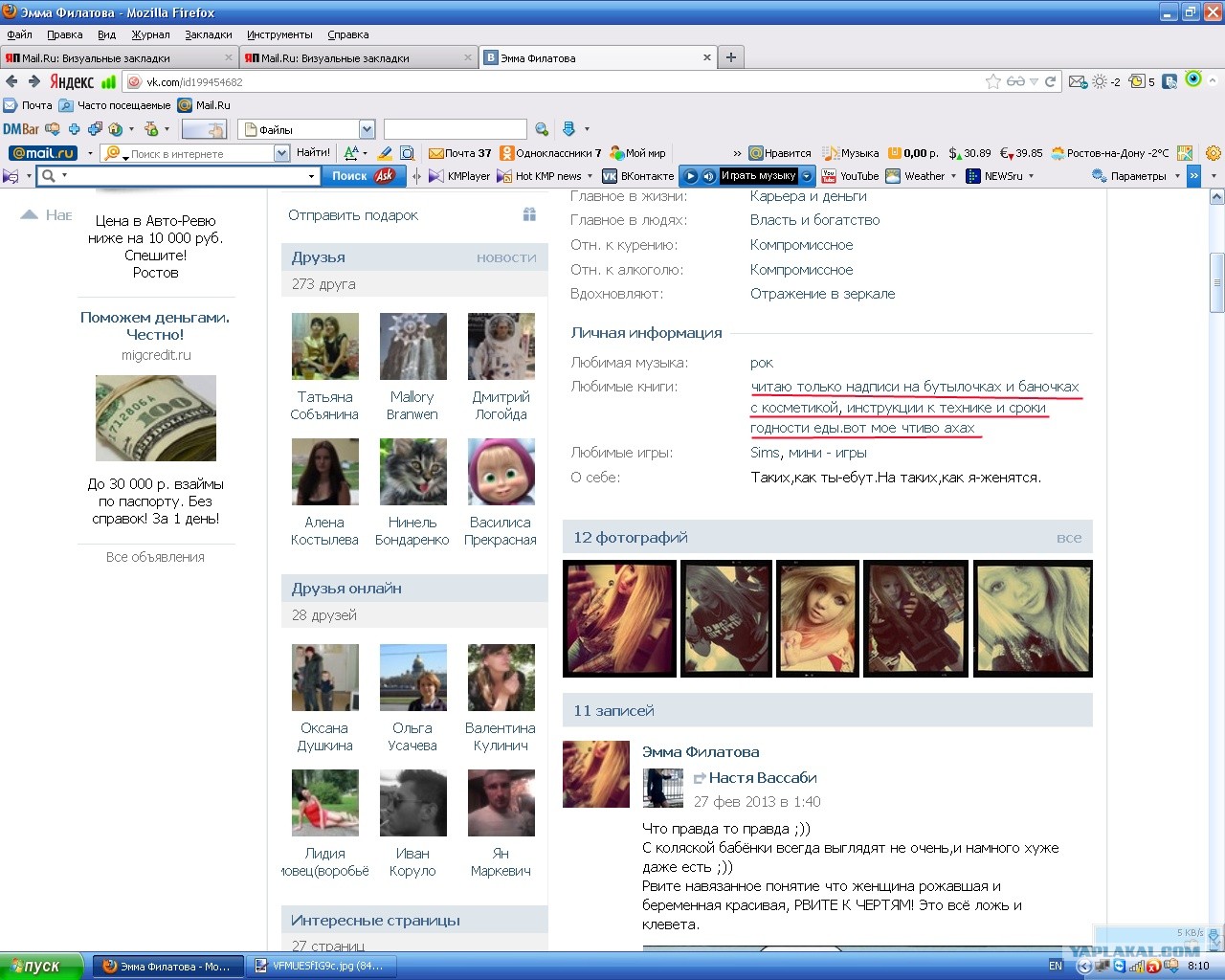
Task: Open the YouTube toolbar shortcut
Action: 850,176
